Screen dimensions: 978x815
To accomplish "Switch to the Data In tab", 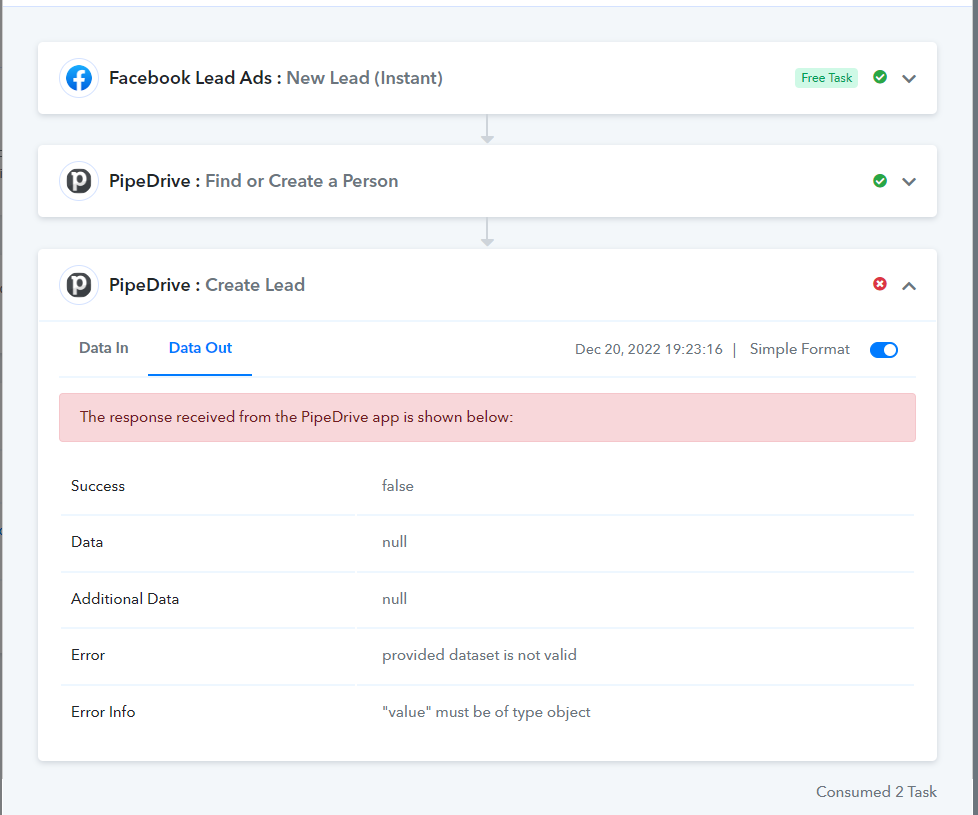I will (104, 348).
